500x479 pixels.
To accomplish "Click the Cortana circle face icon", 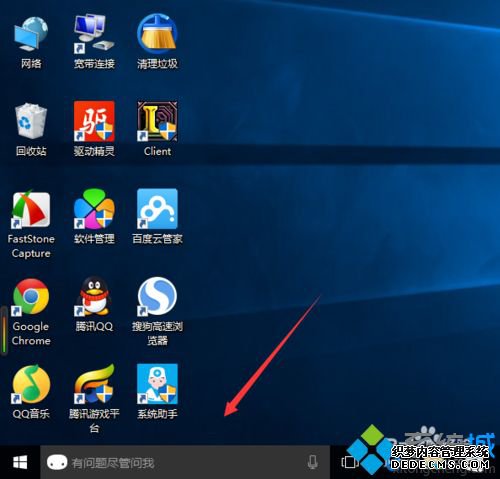I will [x=57, y=462].
